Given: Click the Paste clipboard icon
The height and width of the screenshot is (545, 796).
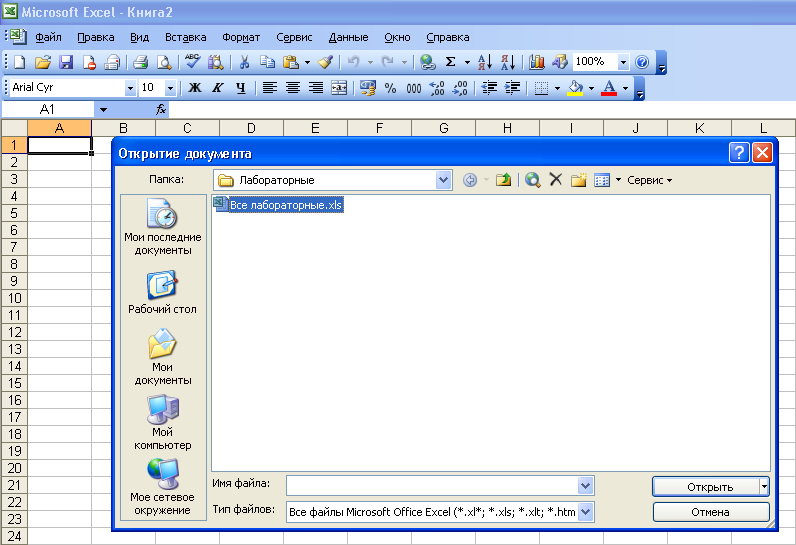Looking at the screenshot, I should 291,62.
